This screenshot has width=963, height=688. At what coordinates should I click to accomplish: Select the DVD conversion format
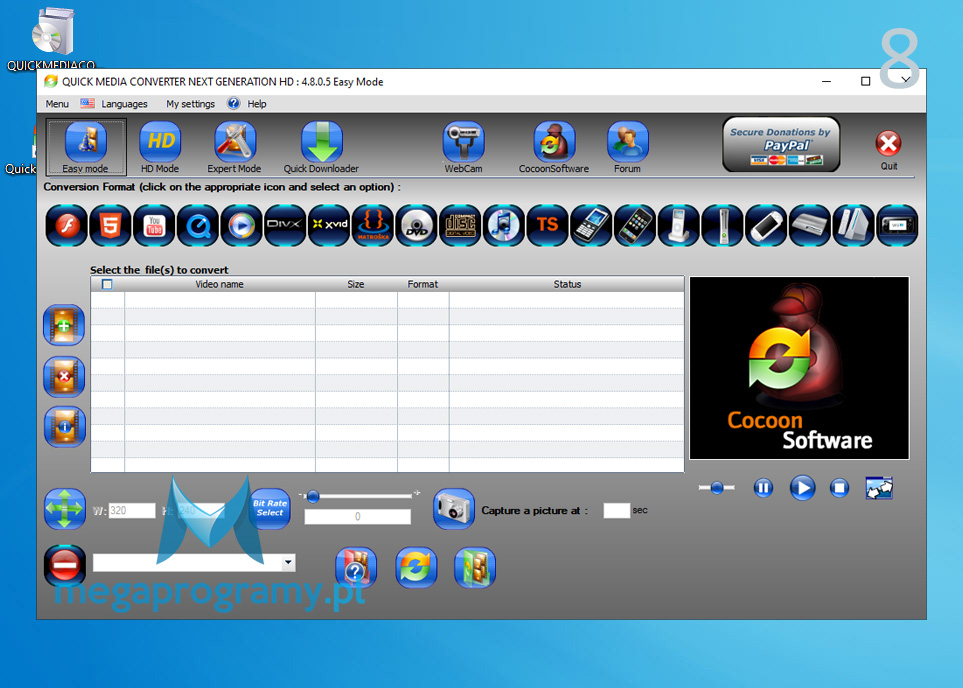pyautogui.click(x=416, y=225)
